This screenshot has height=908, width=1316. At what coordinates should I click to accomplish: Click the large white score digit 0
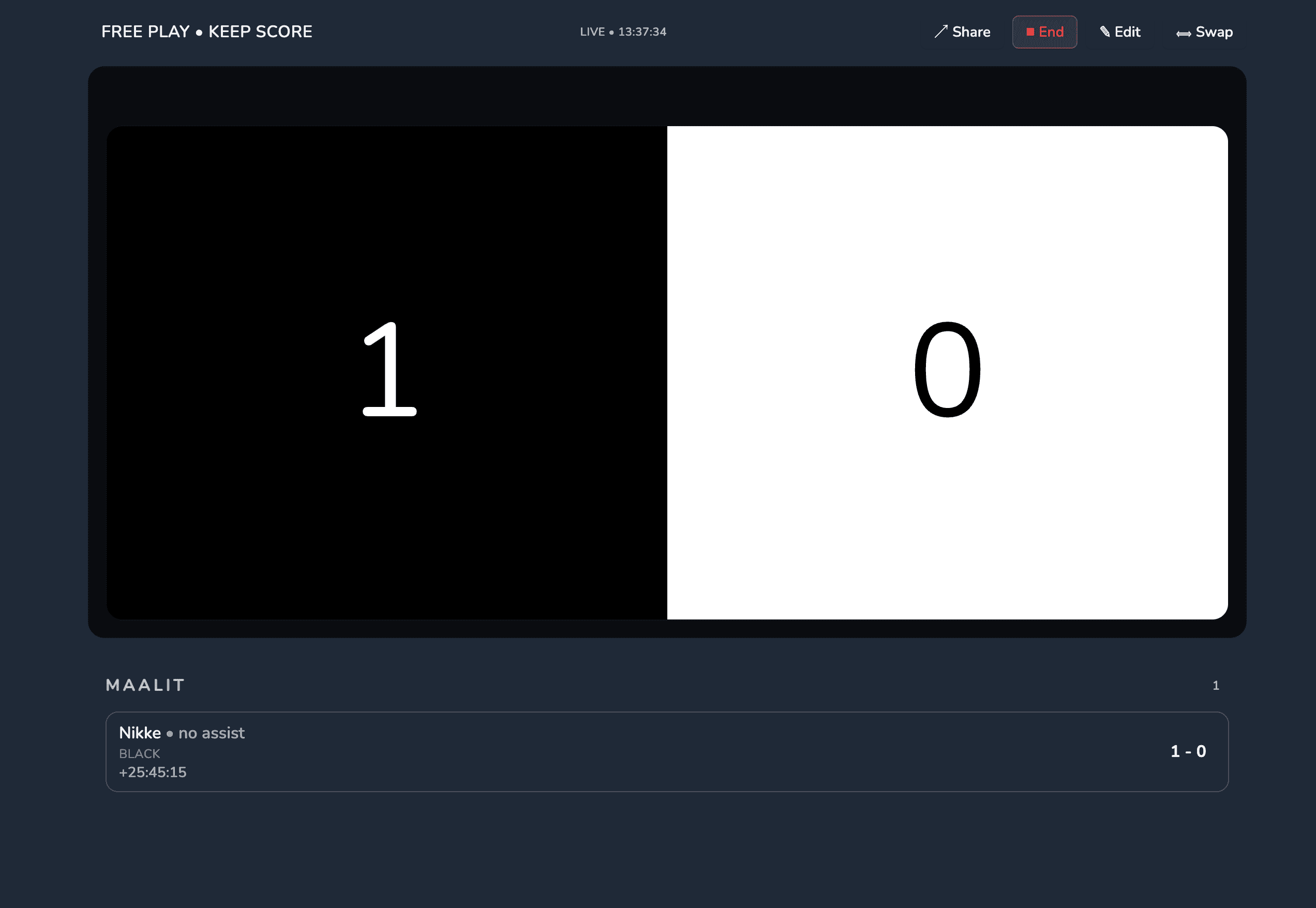coord(947,370)
